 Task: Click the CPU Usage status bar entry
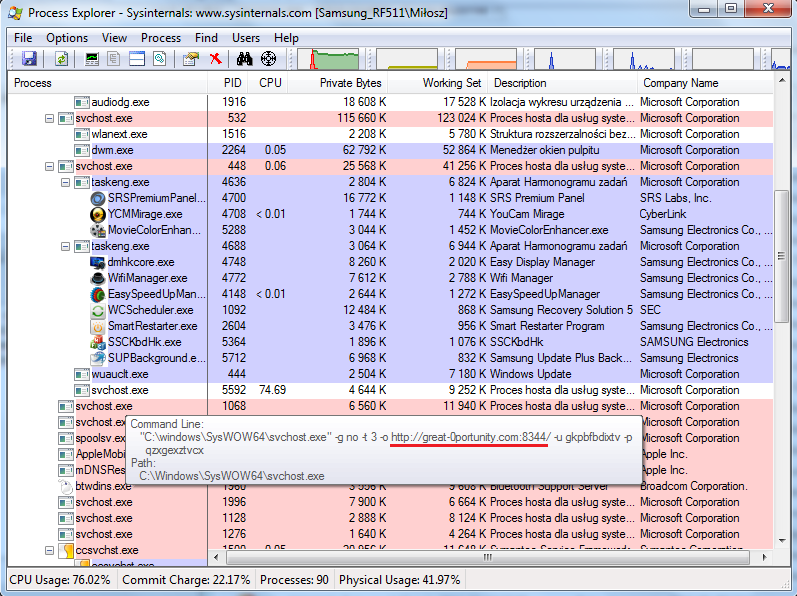pos(60,580)
